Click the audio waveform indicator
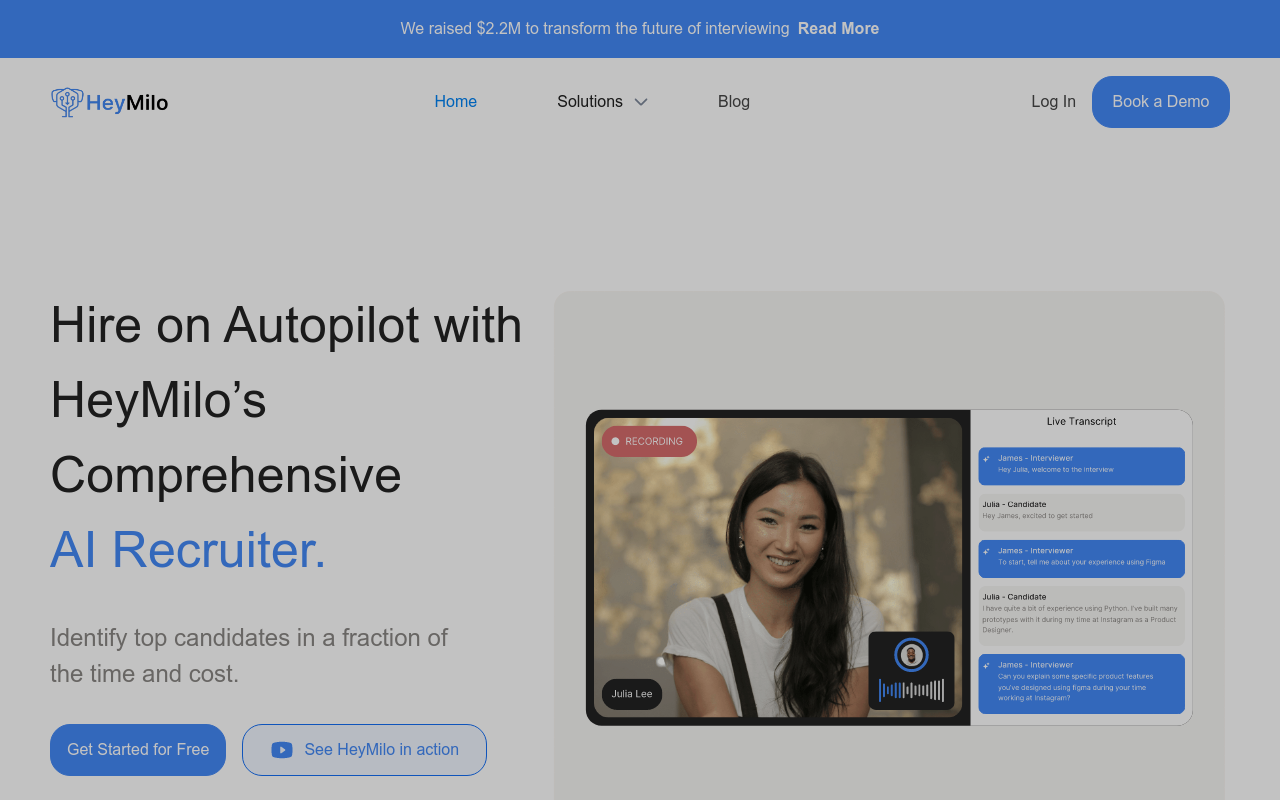Image resolution: width=1280 pixels, height=800 pixels. click(911, 690)
